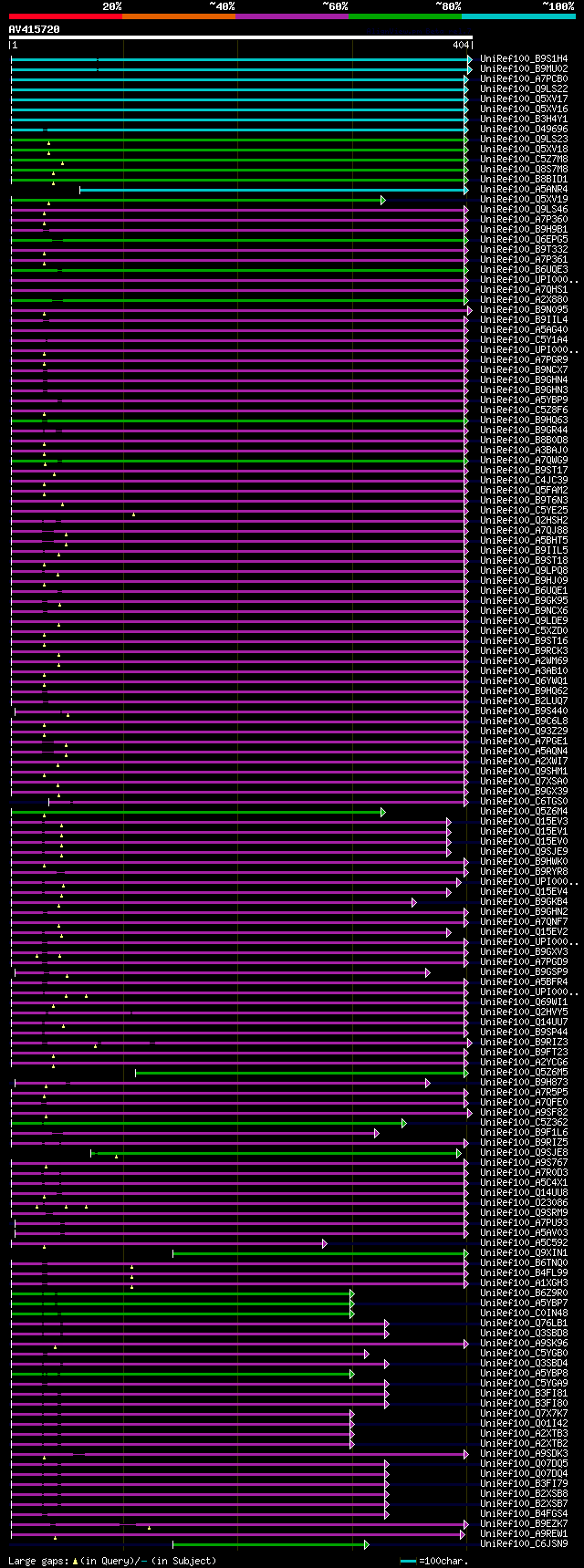Open hit UniRef100_B9S1H4
584x1568 pixels.
point(524,58)
